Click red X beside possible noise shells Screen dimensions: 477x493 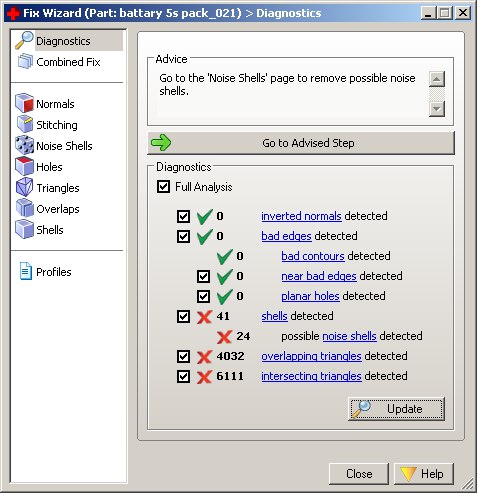pos(224,337)
